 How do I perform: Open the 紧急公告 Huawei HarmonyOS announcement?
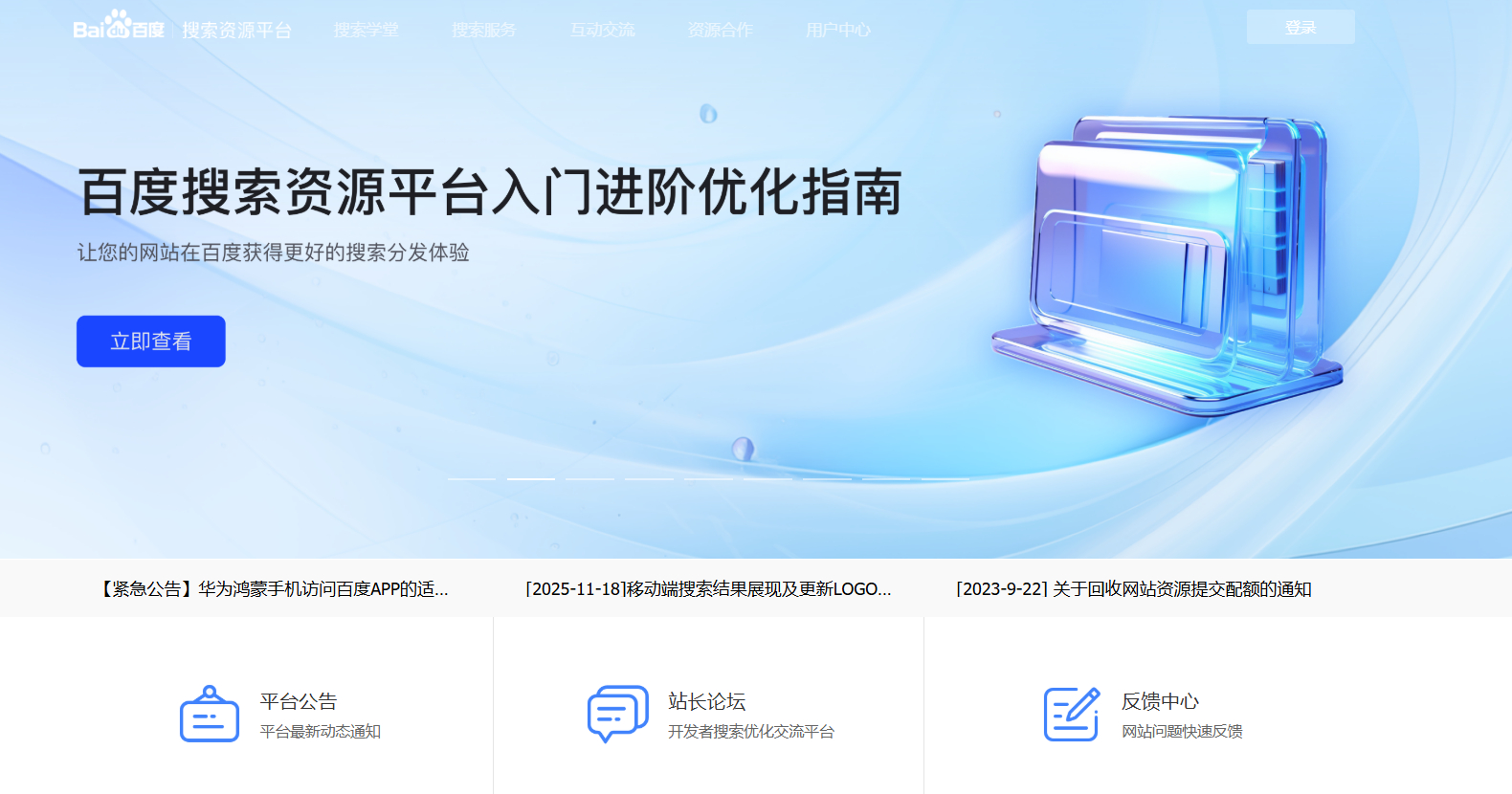click(273, 589)
